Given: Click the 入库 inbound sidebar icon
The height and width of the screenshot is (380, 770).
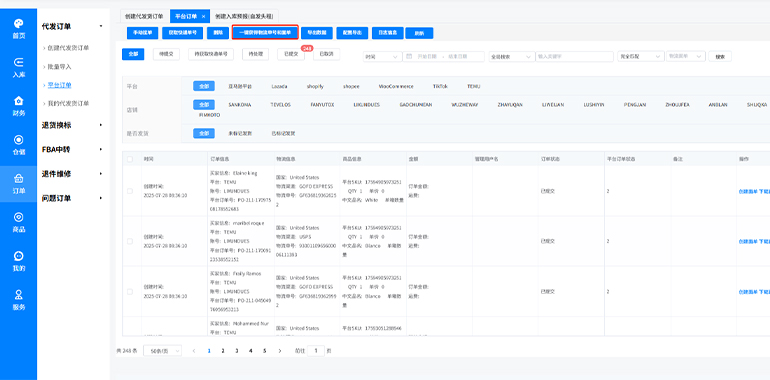Looking at the screenshot, I should pos(18,62).
